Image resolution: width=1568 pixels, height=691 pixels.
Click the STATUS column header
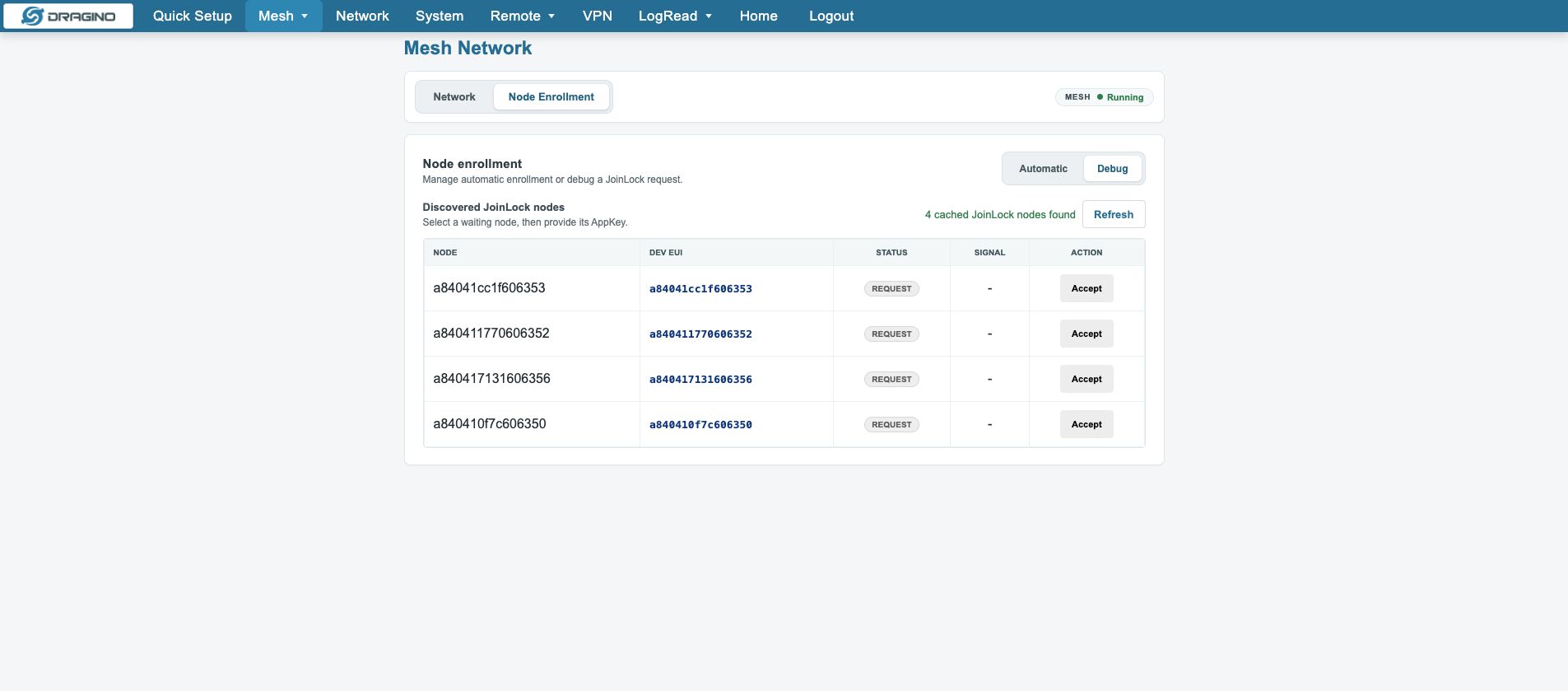tap(891, 253)
